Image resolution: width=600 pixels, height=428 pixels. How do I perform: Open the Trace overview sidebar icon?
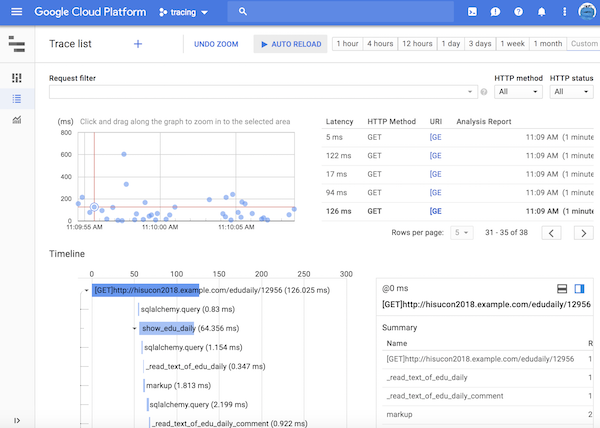16,78
